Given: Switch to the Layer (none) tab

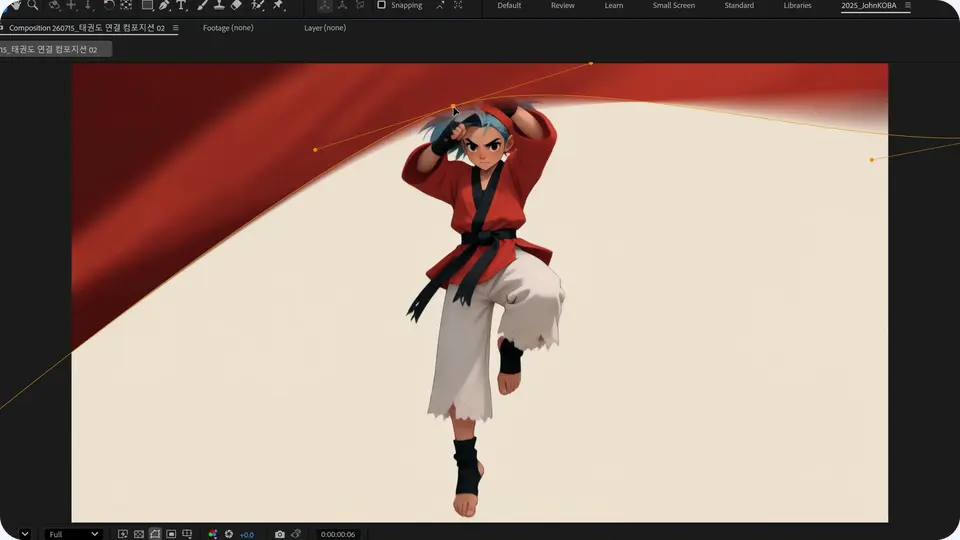Looking at the screenshot, I should tap(324, 28).
